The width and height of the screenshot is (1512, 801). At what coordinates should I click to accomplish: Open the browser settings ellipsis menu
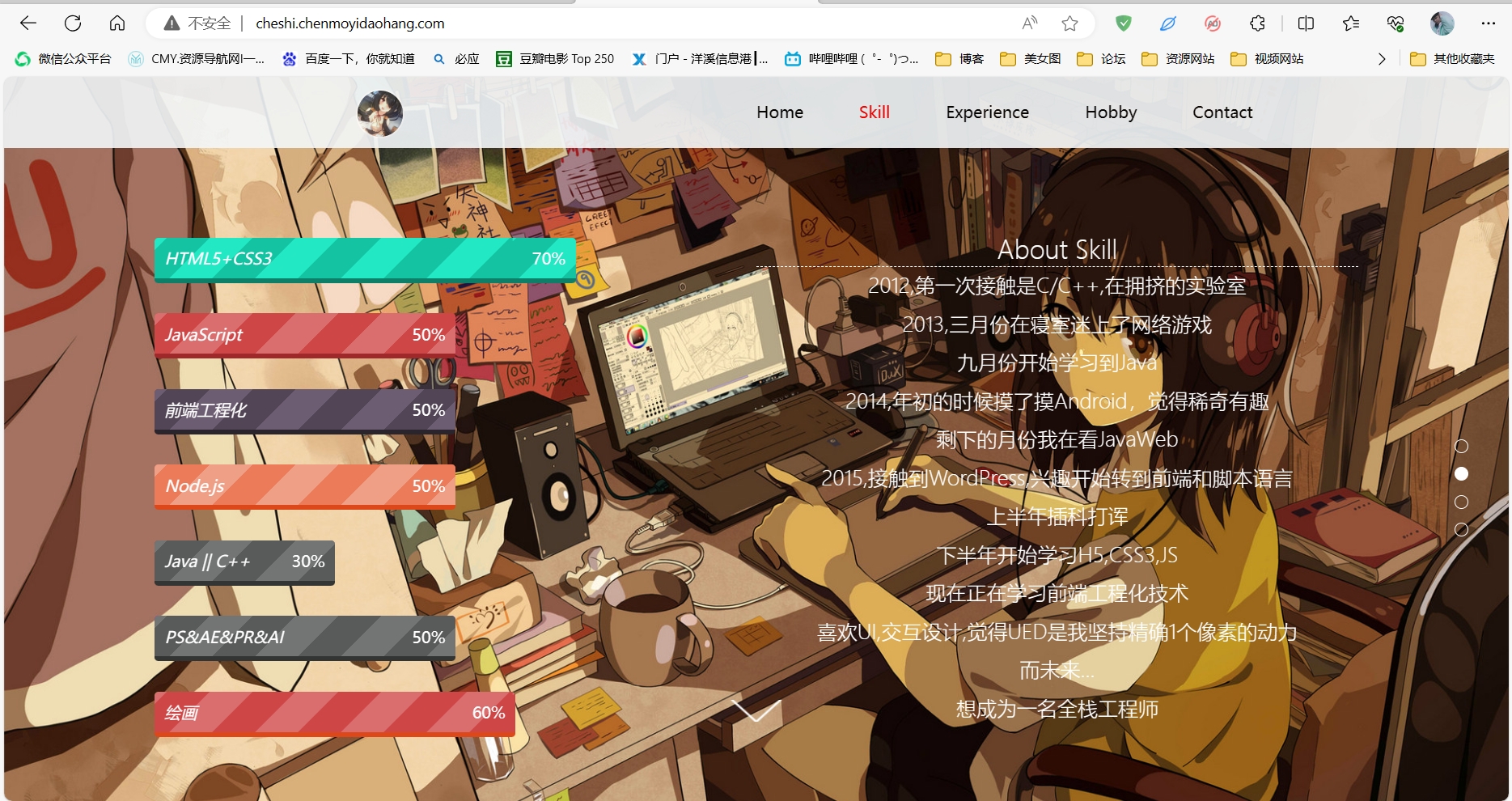[x=1488, y=23]
